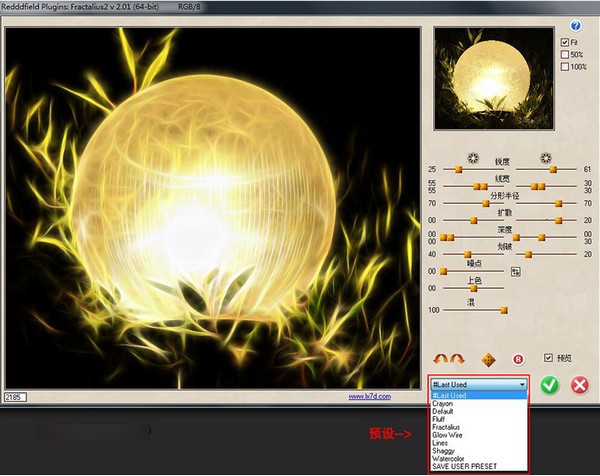Screen dimensions: 600x476
Task: Collapse the #Last Used preset dropdown
Action: pyautogui.click(x=522, y=384)
